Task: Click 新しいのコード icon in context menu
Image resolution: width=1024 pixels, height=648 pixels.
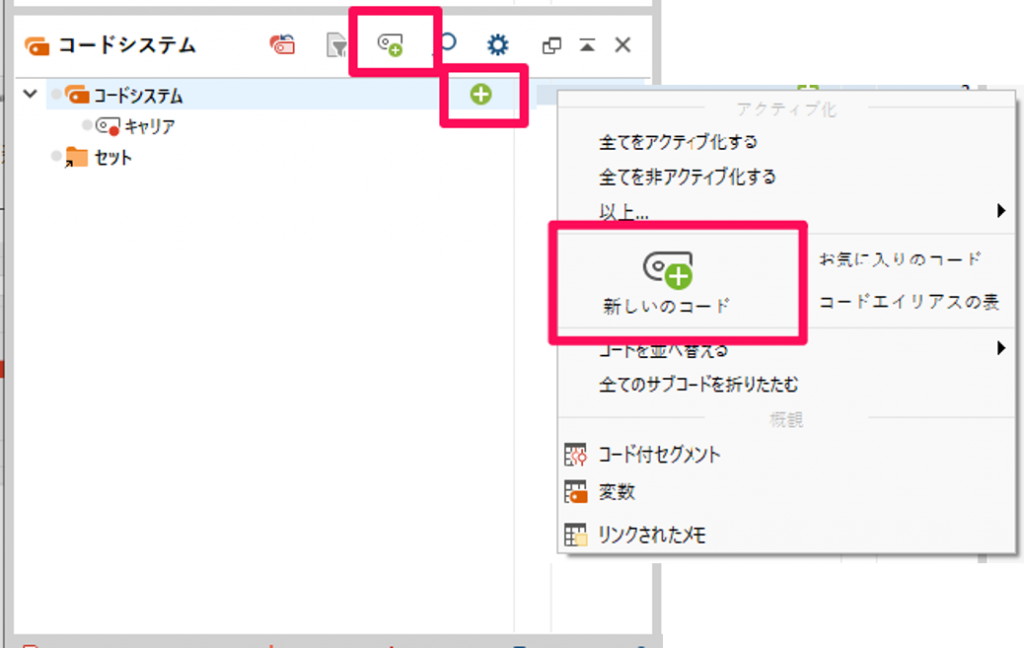Action: [668, 270]
